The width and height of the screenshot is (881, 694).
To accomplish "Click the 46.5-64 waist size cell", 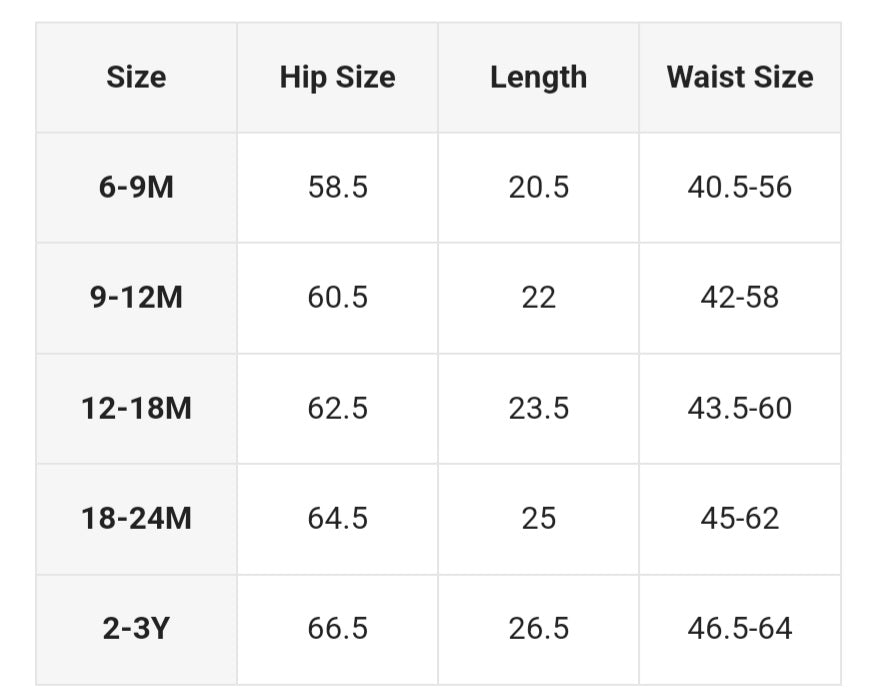I will (x=740, y=628).
